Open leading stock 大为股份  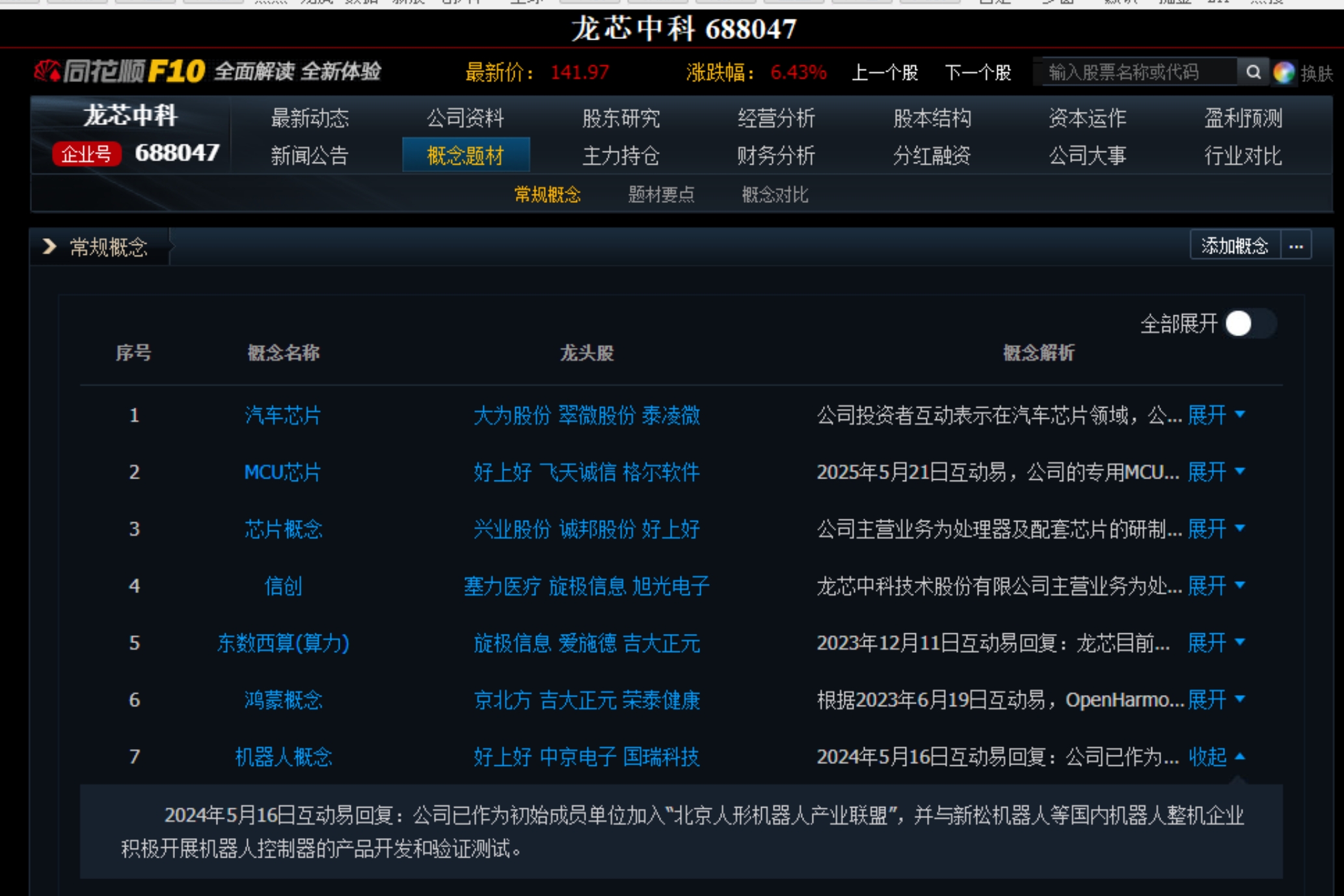512,415
